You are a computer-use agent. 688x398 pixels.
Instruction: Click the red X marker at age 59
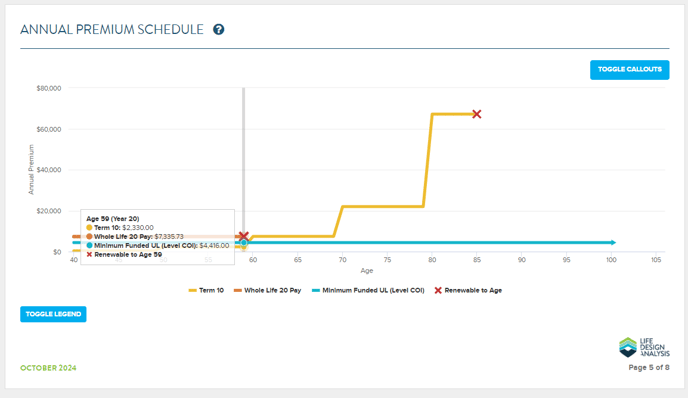point(244,236)
